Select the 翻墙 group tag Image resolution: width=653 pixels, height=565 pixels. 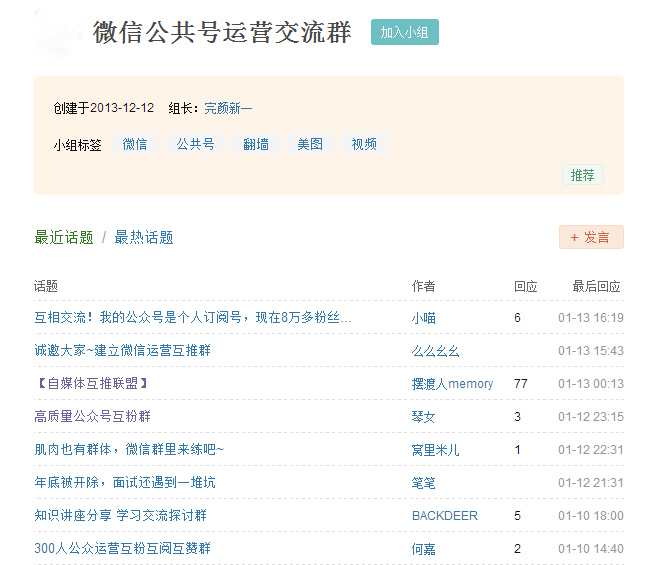pyautogui.click(x=256, y=144)
